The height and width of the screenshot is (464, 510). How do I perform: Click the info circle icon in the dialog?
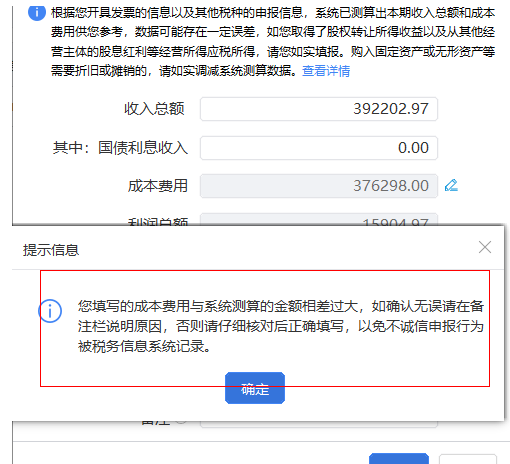[x=50, y=311]
